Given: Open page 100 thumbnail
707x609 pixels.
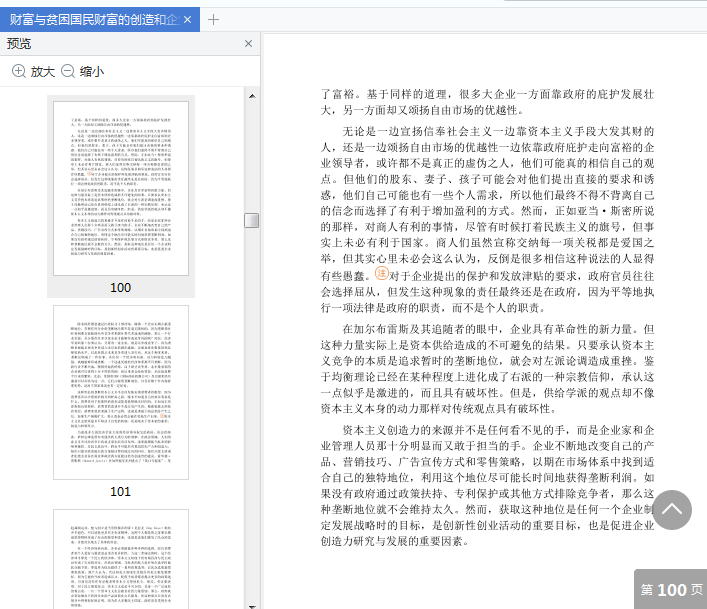Looking at the screenshot, I should click(121, 188).
